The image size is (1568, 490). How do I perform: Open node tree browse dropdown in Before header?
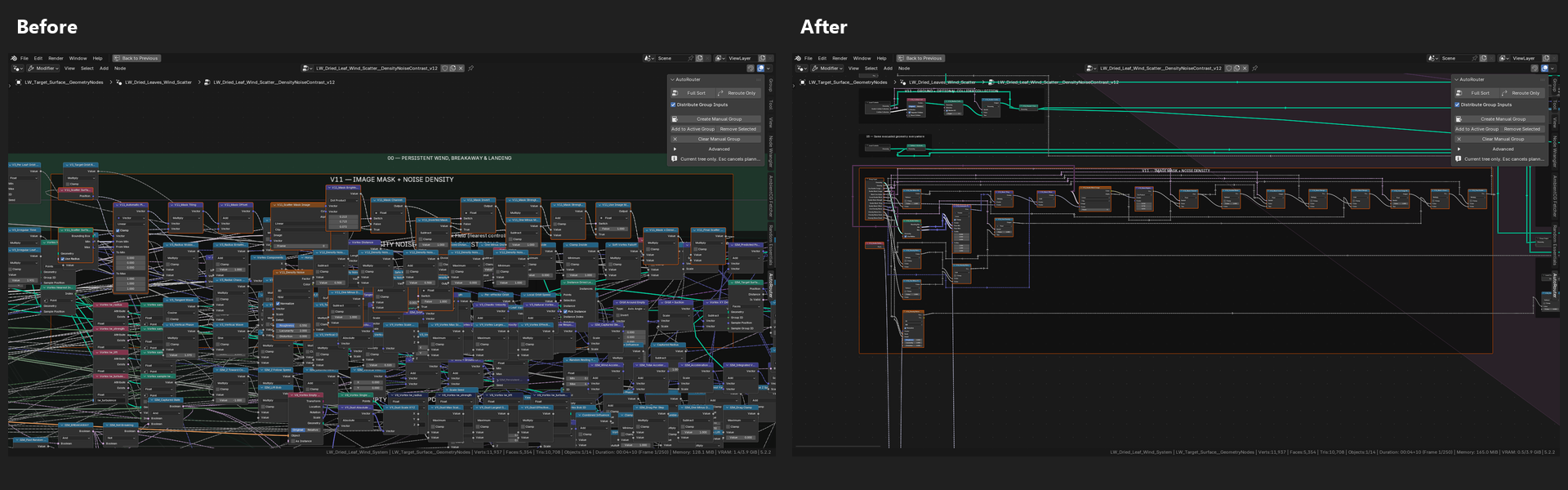(x=308, y=69)
